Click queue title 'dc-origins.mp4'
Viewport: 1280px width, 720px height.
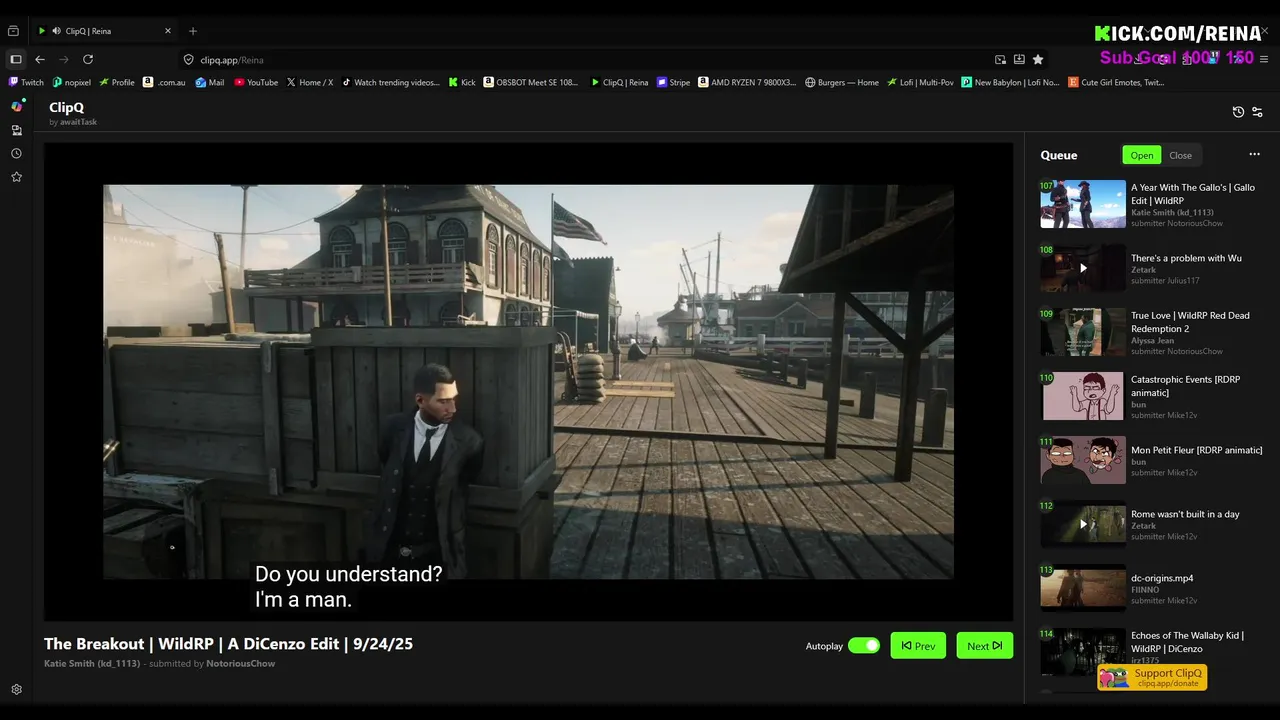click(x=1162, y=578)
